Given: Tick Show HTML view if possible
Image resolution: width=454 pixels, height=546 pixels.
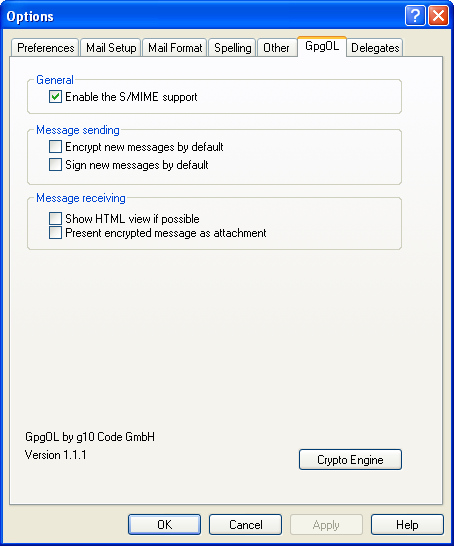Looking at the screenshot, I should [x=55, y=218].
